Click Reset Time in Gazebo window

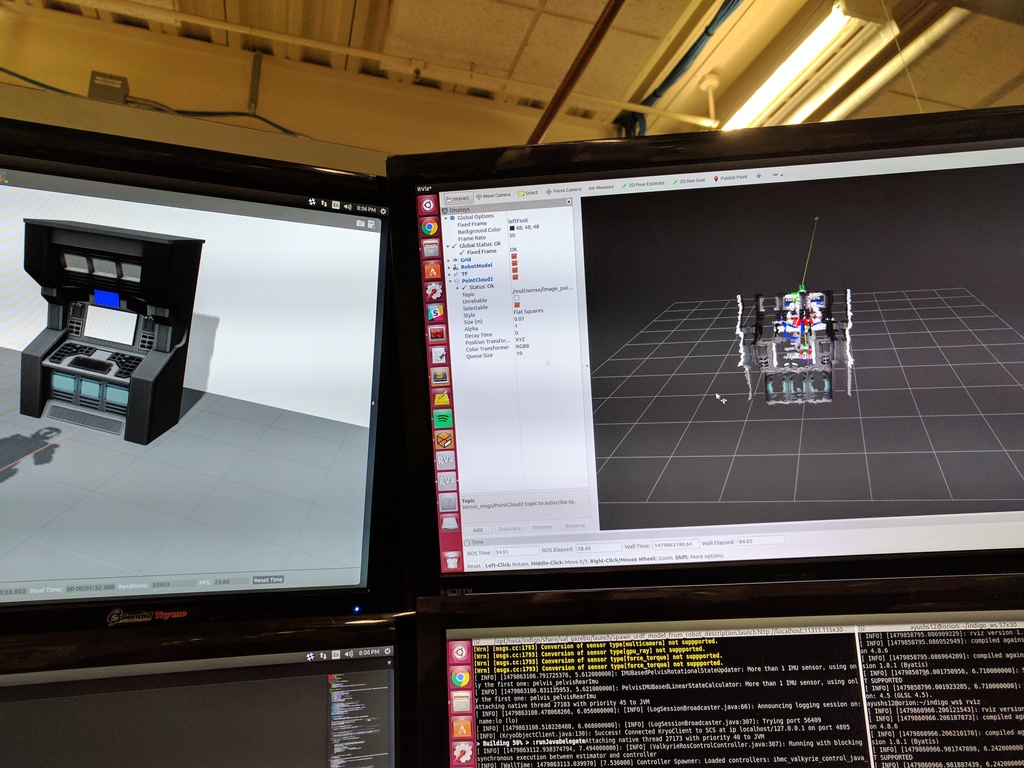pos(268,580)
